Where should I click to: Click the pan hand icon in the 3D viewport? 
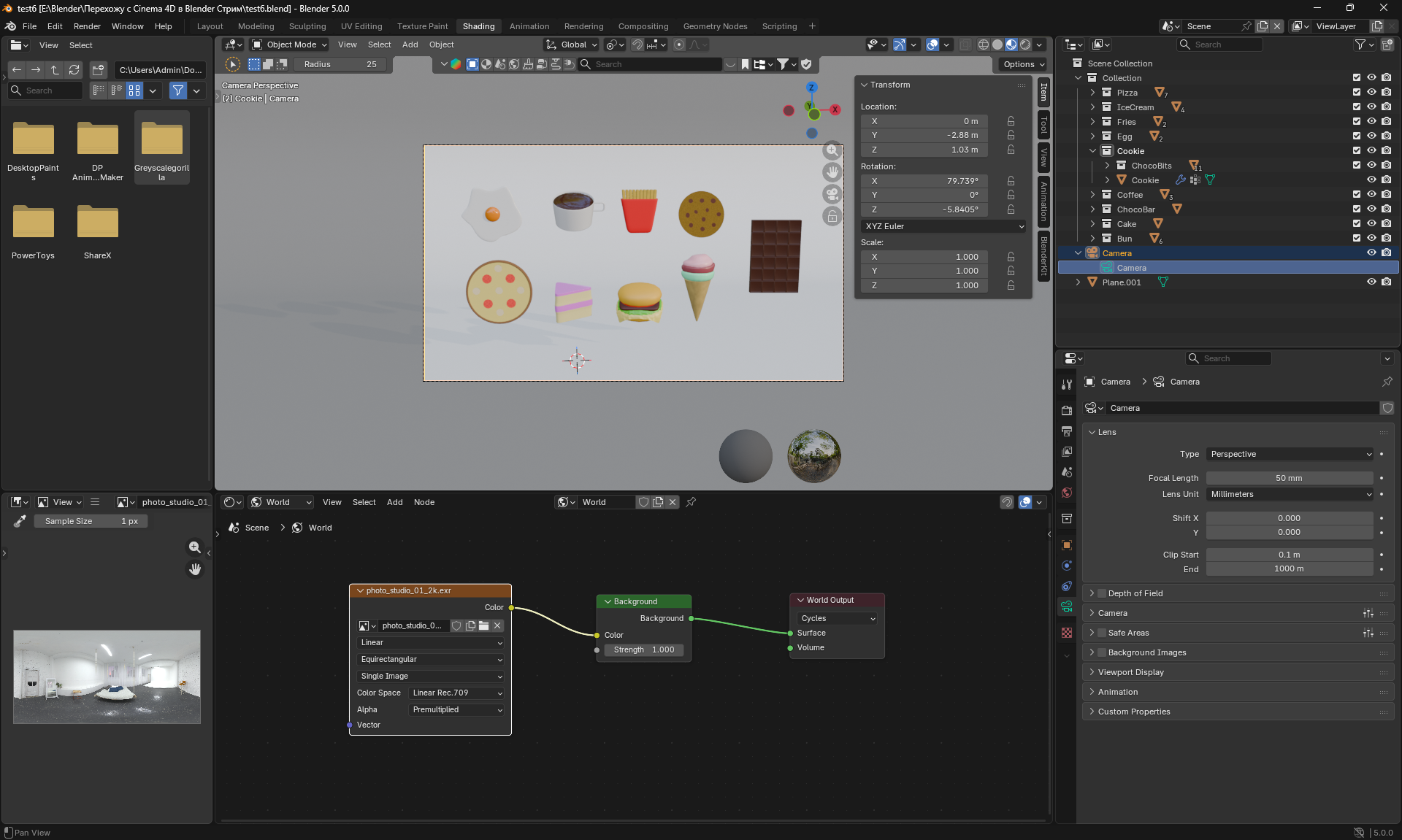tap(832, 172)
